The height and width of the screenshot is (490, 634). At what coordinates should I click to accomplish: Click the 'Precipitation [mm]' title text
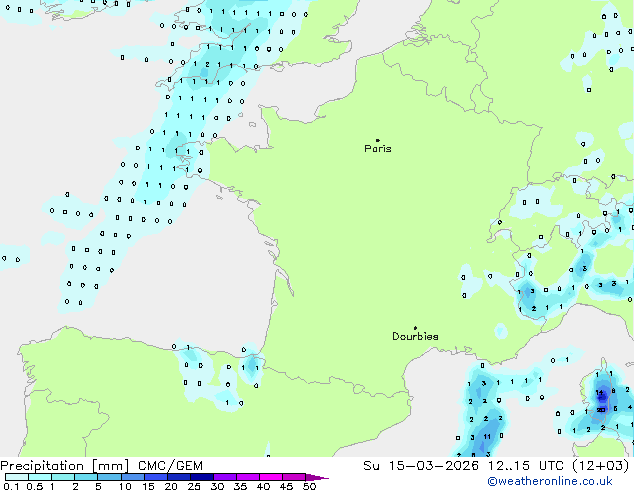coord(65,466)
